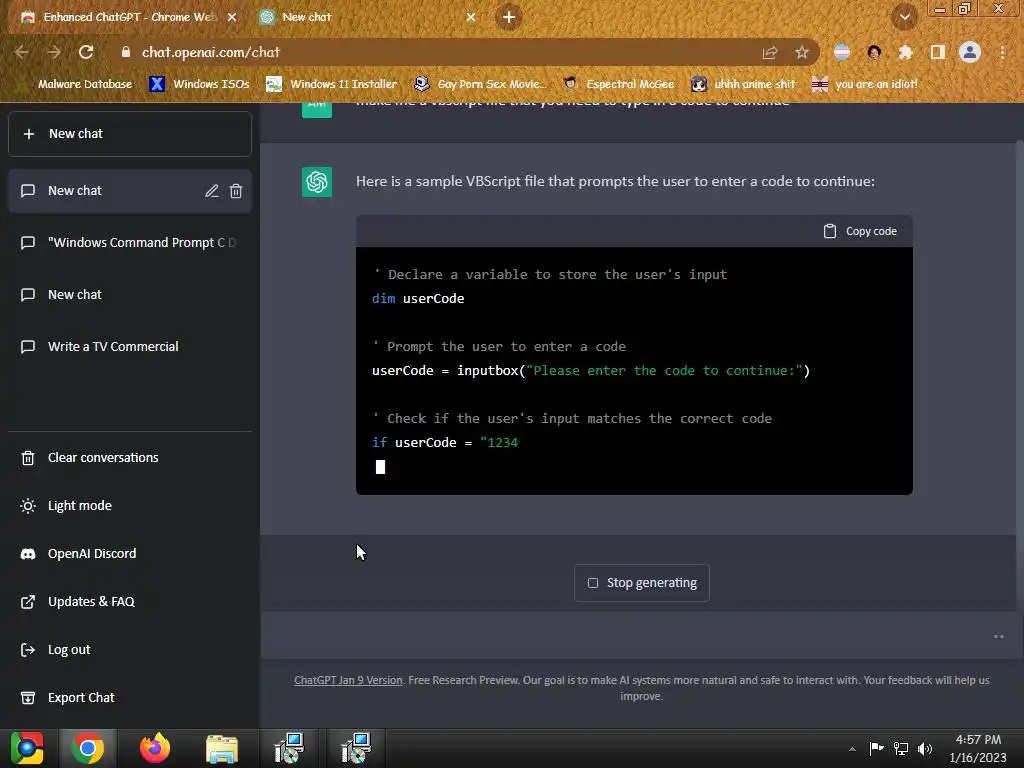Open the Chrome profile avatar
This screenshot has width=1024, height=768.
pyautogui.click(x=970, y=52)
